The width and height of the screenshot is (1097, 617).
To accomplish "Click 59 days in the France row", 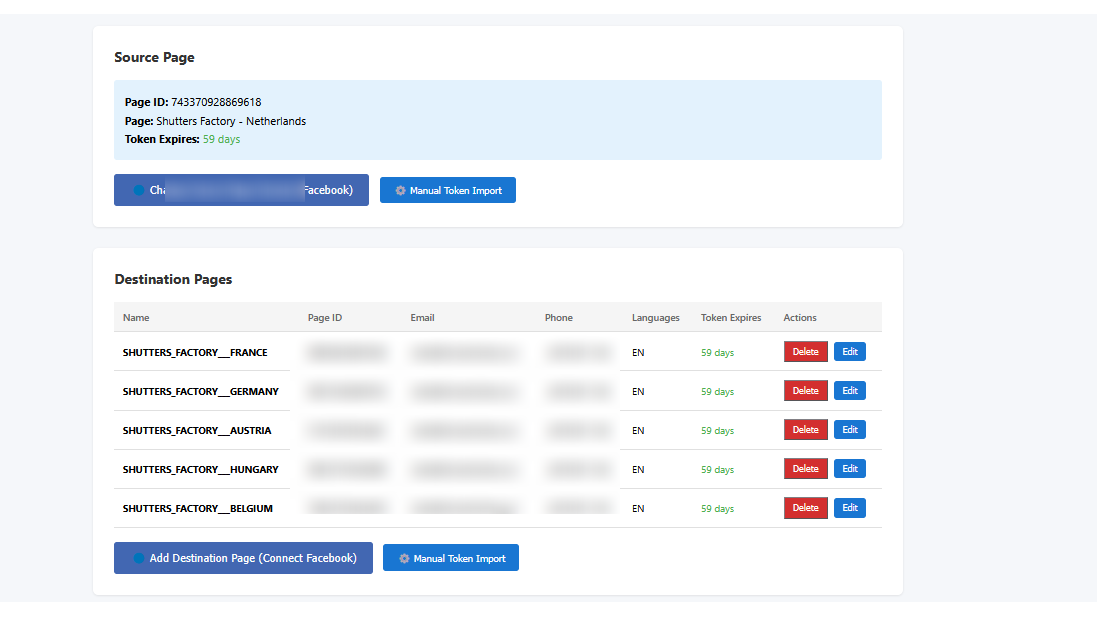I will [x=717, y=353].
